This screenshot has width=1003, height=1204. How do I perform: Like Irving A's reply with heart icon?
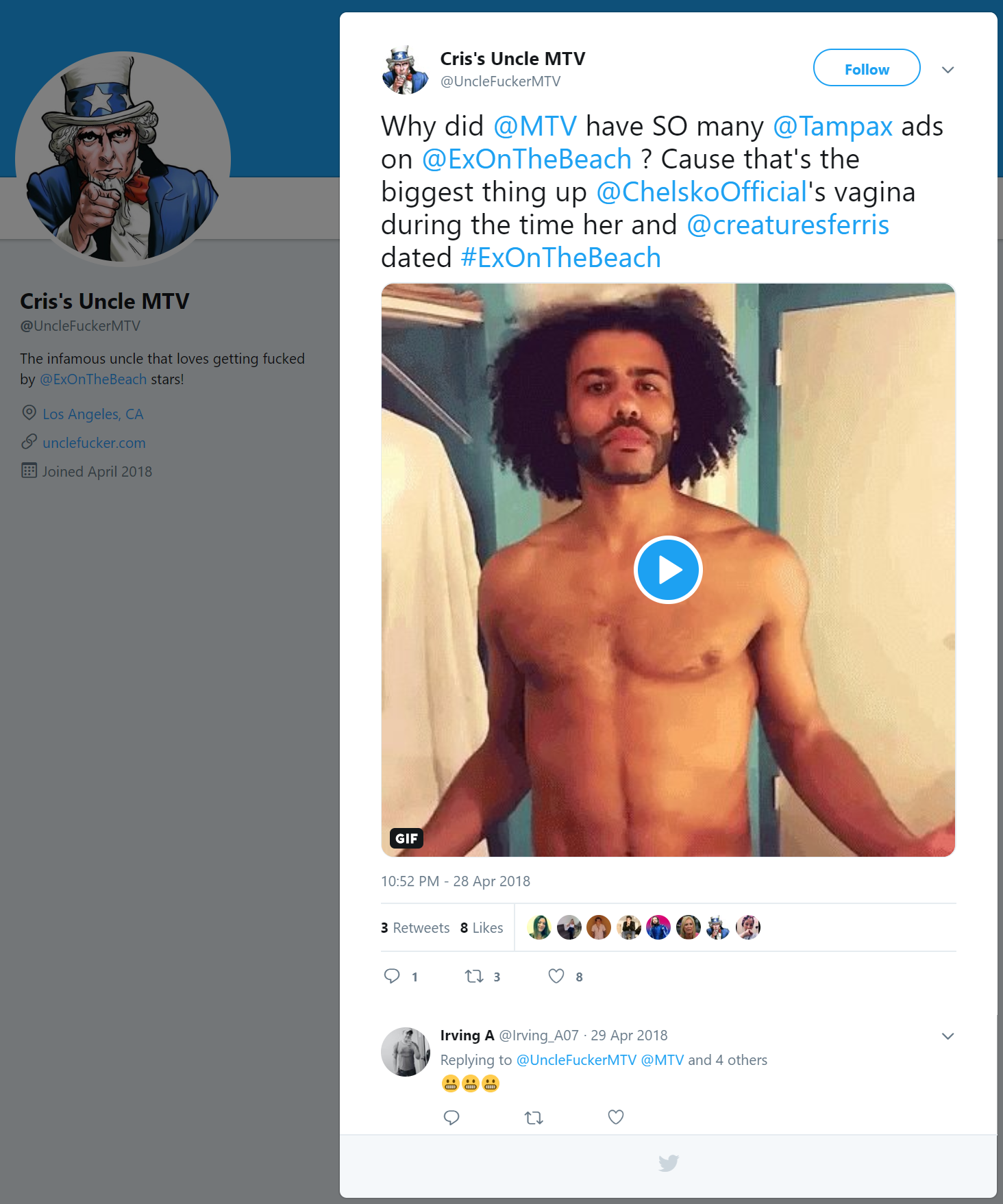click(616, 1117)
